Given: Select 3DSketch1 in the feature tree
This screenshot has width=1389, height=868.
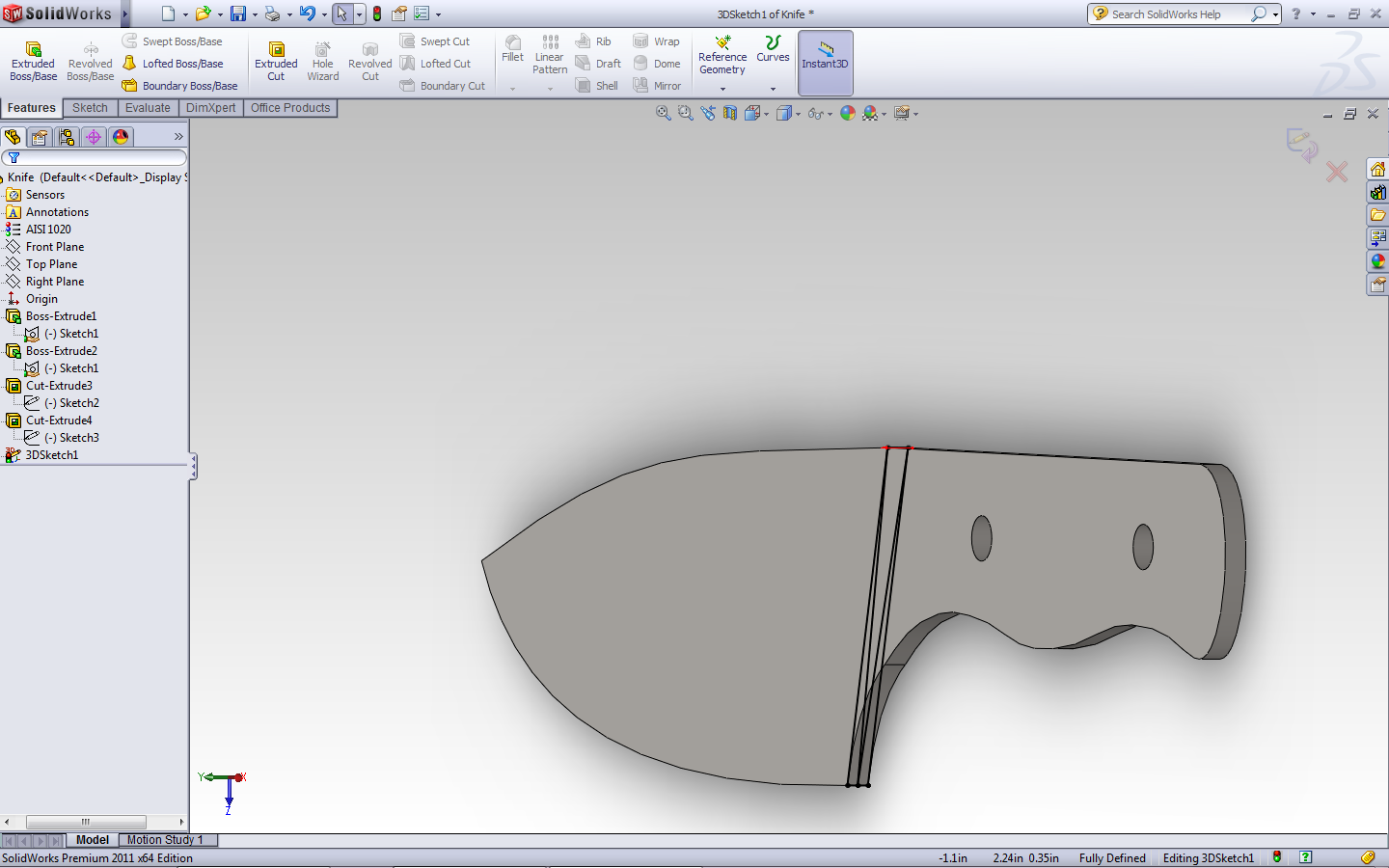Looking at the screenshot, I should (x=51, y=455).
